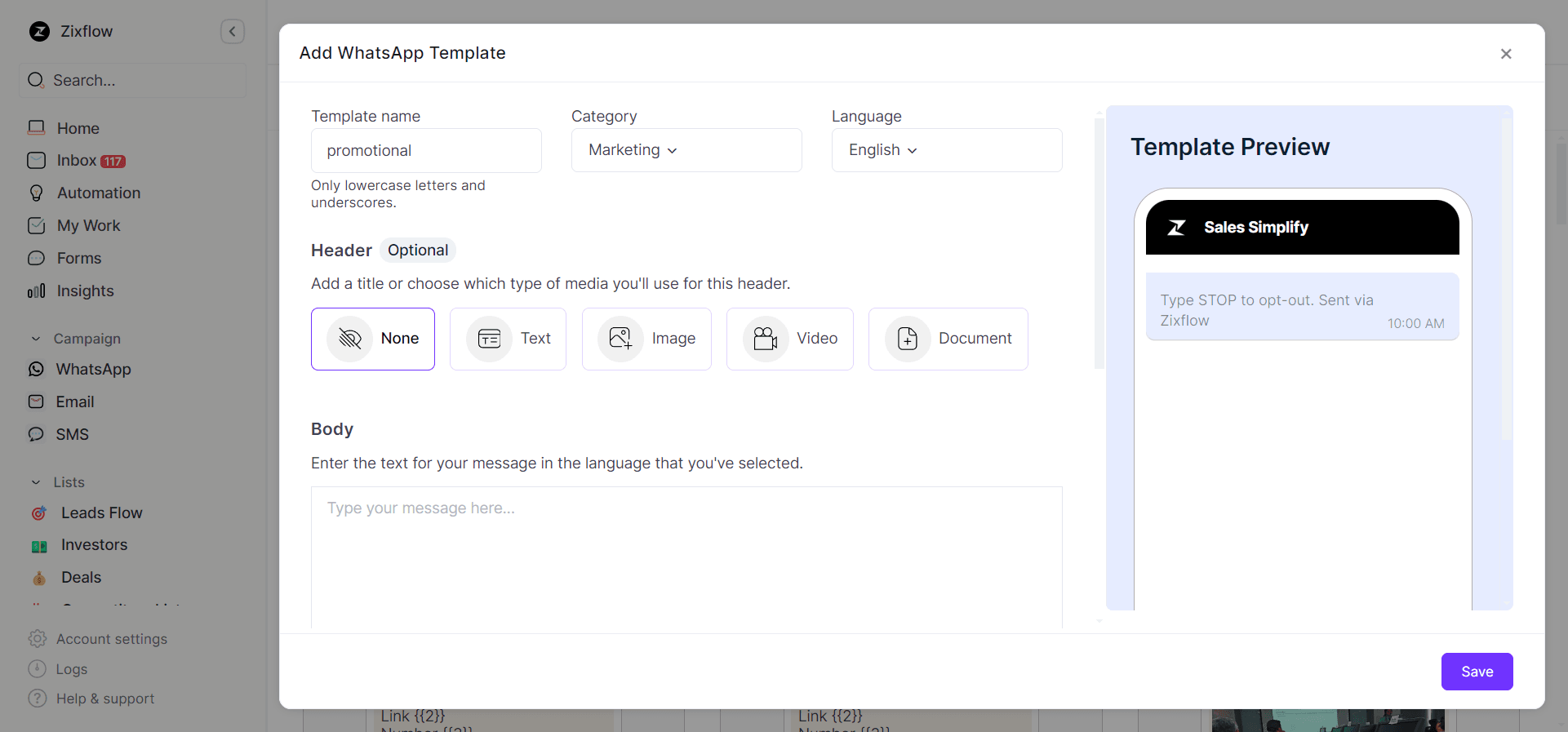Image resolution: width=1568 pixels, height=732 pixels.
Task: Click the Insights bar chart icon
Action: click(37, 291)
